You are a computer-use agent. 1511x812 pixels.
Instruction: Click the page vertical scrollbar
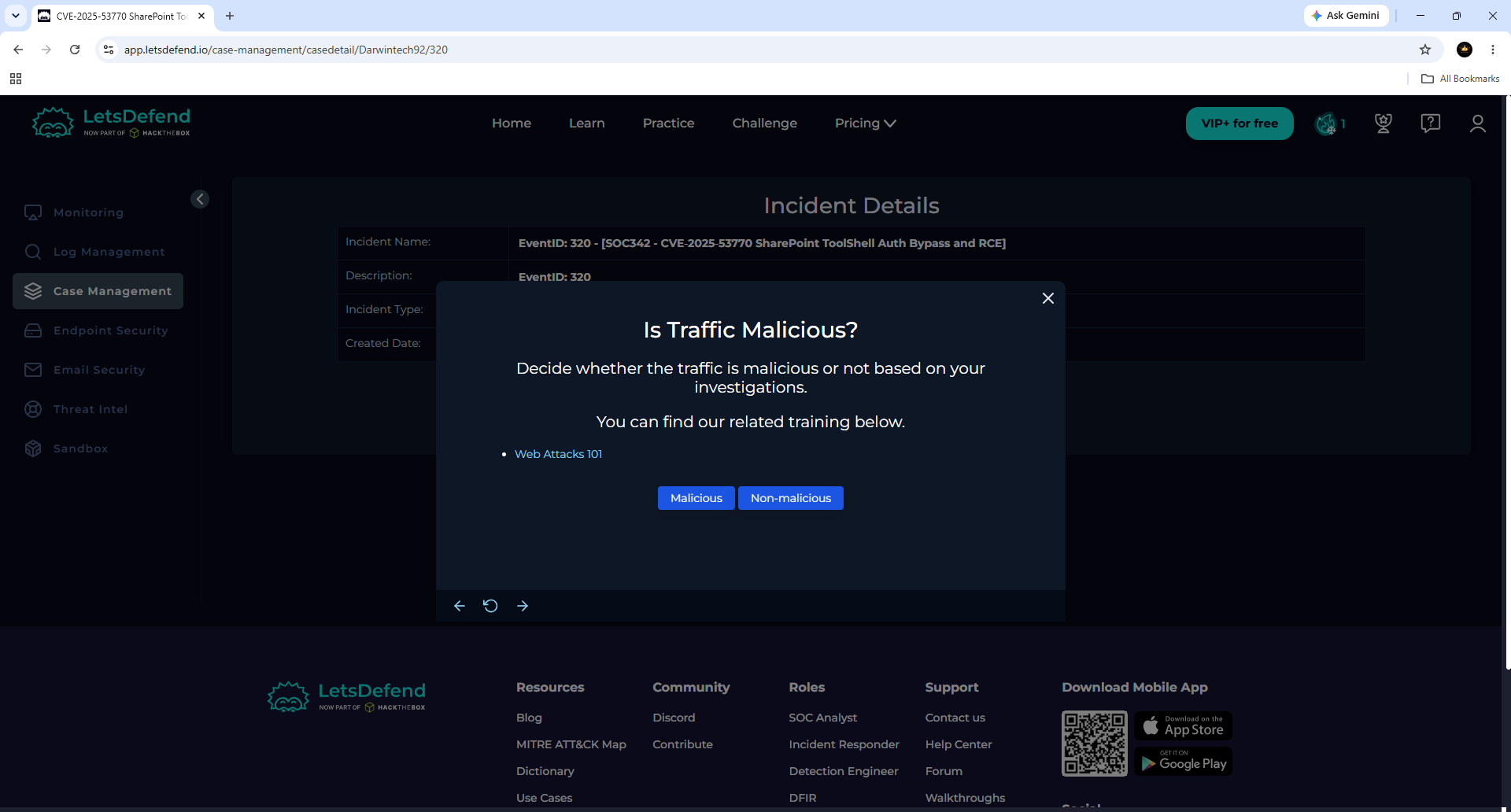tap(1507, 382)
